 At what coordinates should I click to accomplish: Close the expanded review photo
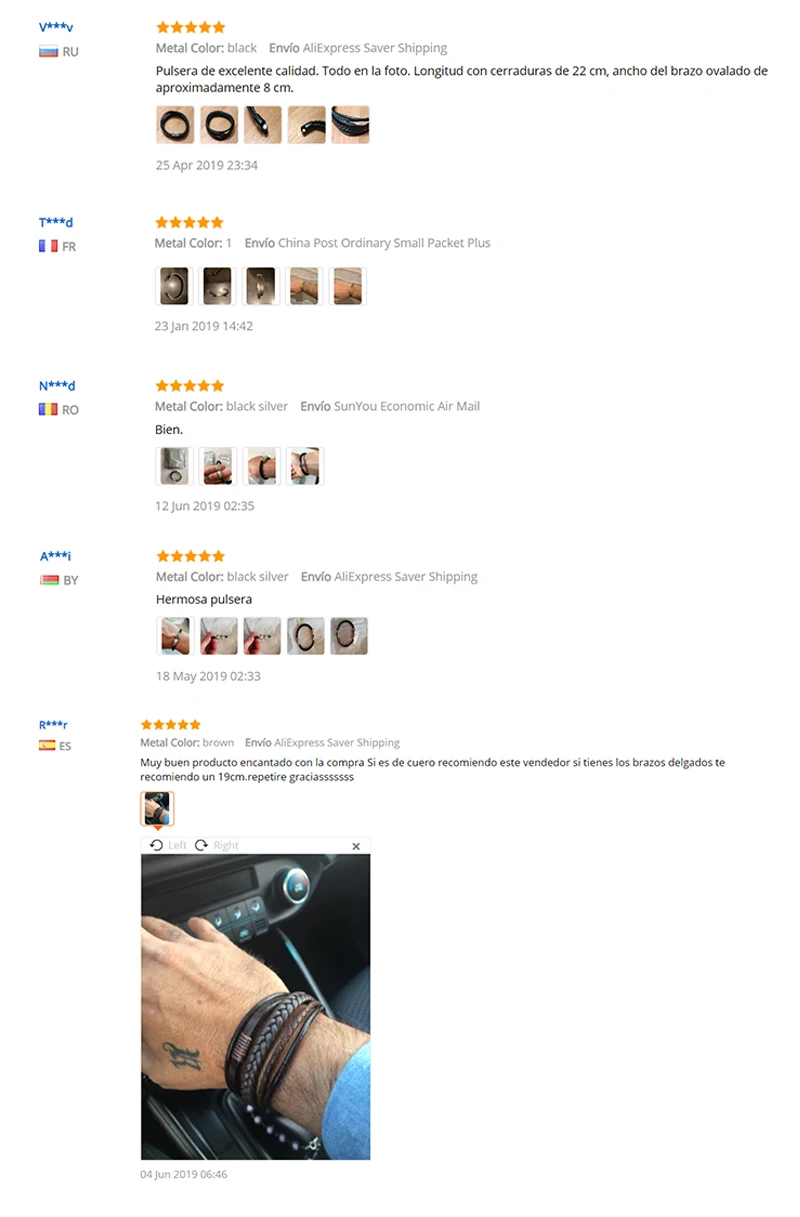[356, 846]
